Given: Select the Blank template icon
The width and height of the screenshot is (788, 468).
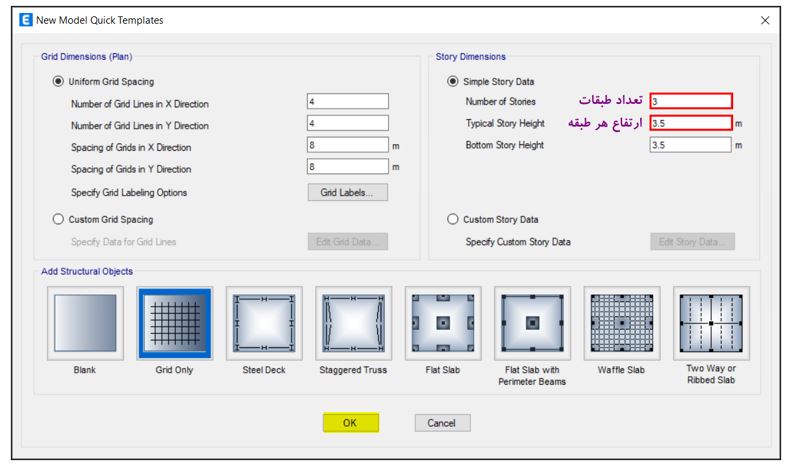Looking at the screenshot, I should 85,323.
